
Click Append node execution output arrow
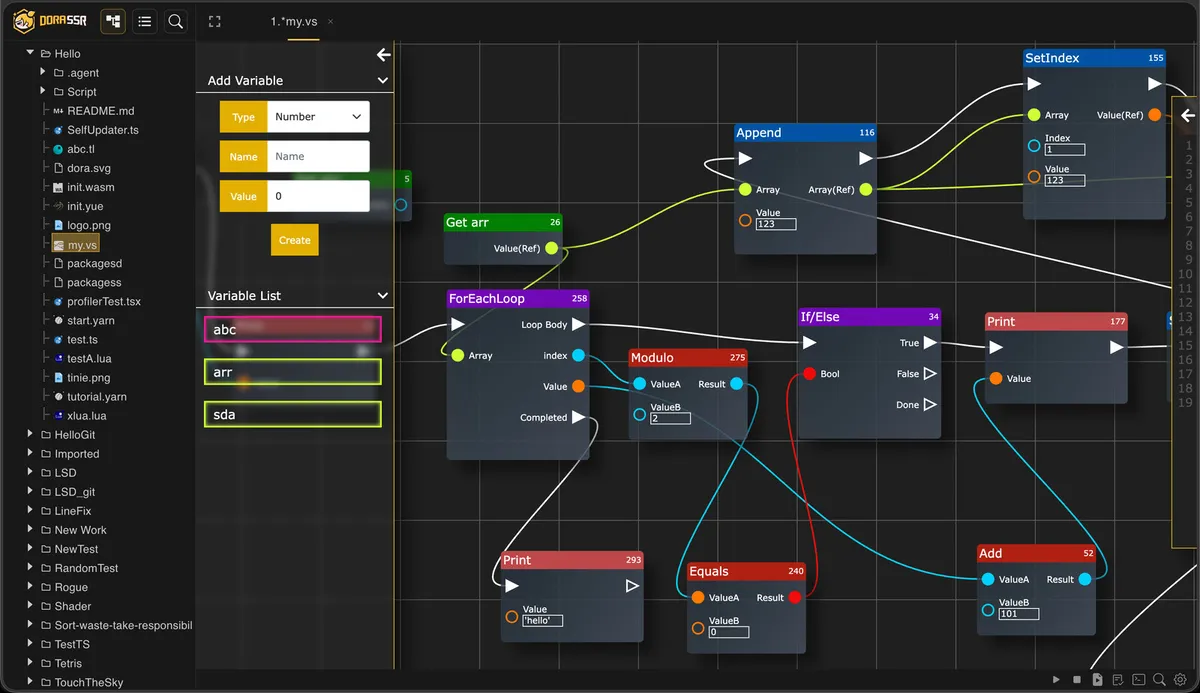pyautogui.click(x=866, y=158)
